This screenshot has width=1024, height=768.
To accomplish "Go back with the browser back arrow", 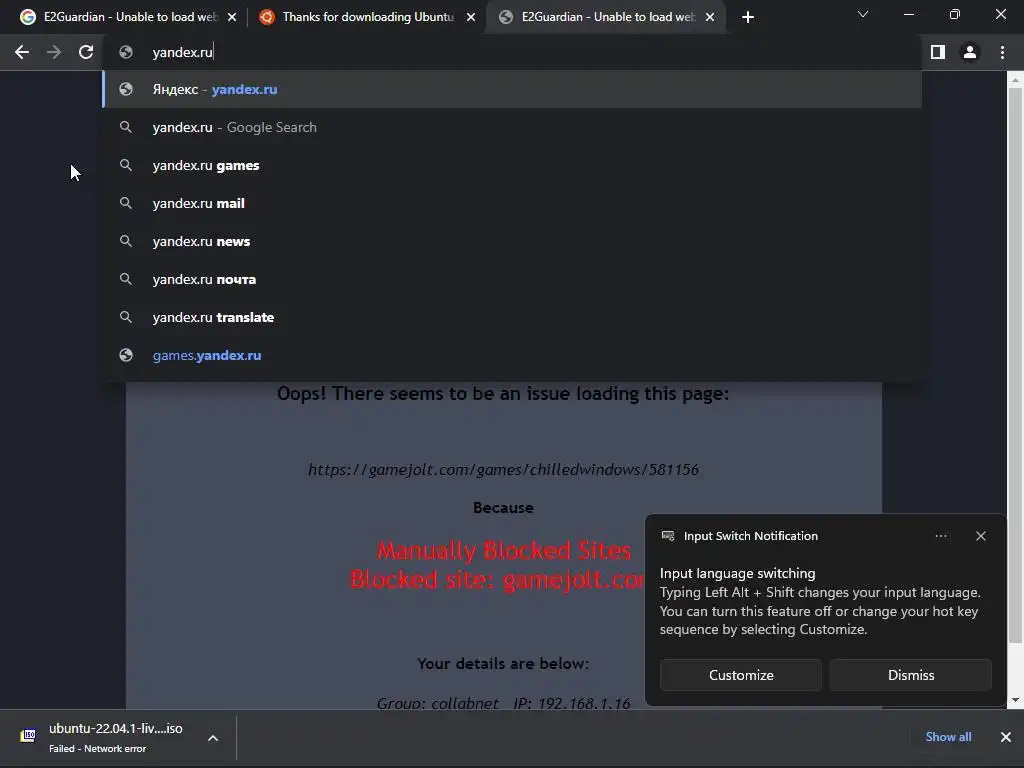I will (x=22, y=52).
